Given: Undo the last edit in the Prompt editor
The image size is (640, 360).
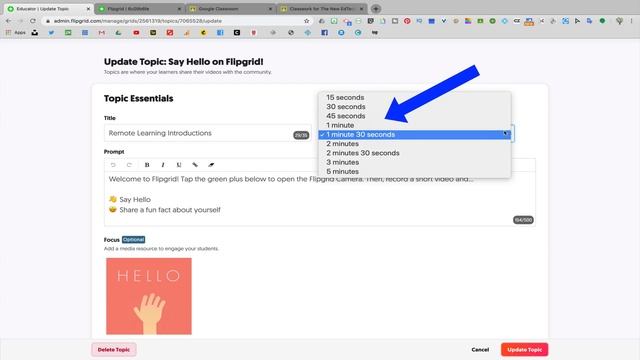Looking at the screenshot, I should 113,165.
